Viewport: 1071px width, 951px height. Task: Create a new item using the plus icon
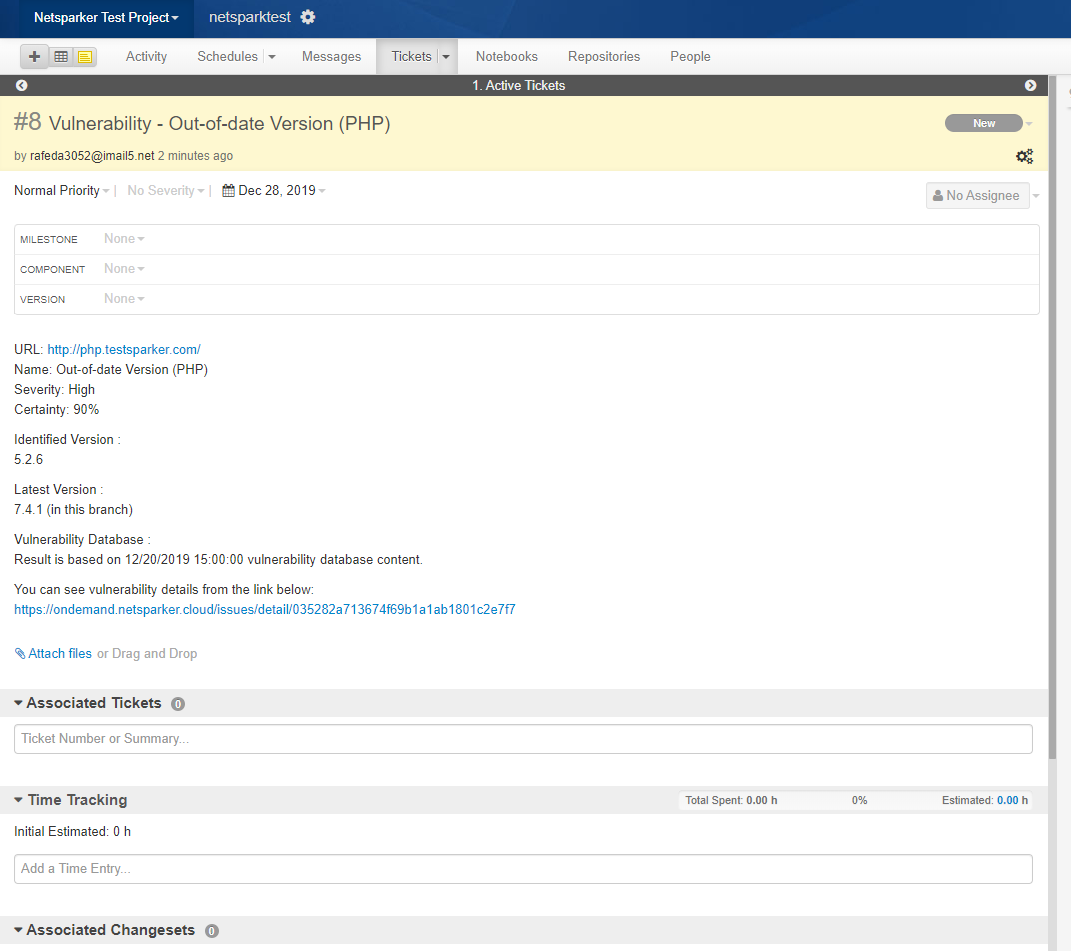[33, 56]
